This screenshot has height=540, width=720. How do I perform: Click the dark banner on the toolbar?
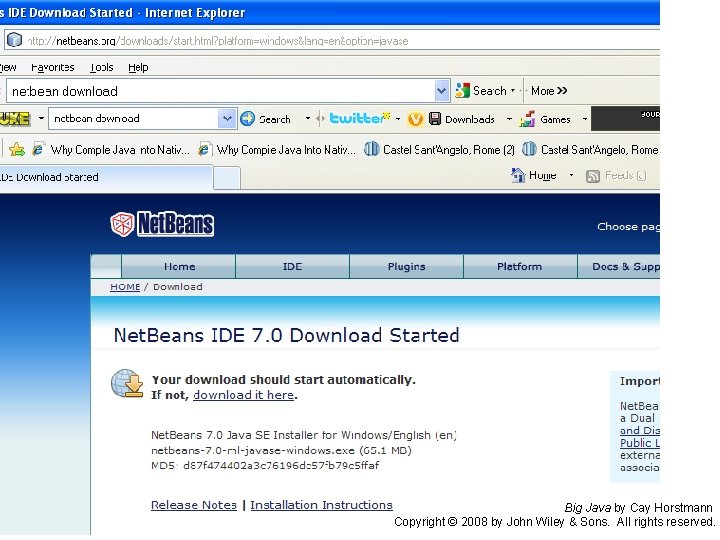[625, 119]
